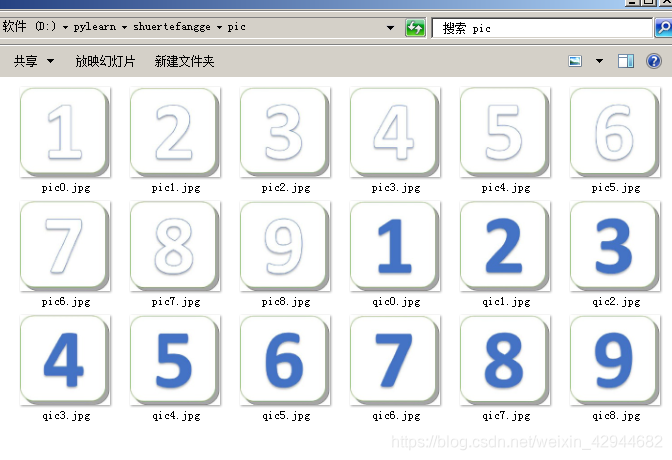Click the 搜索 pic search field
Image resolution: width=672 pixels, height=460 pixels.
tap(542, 28)
